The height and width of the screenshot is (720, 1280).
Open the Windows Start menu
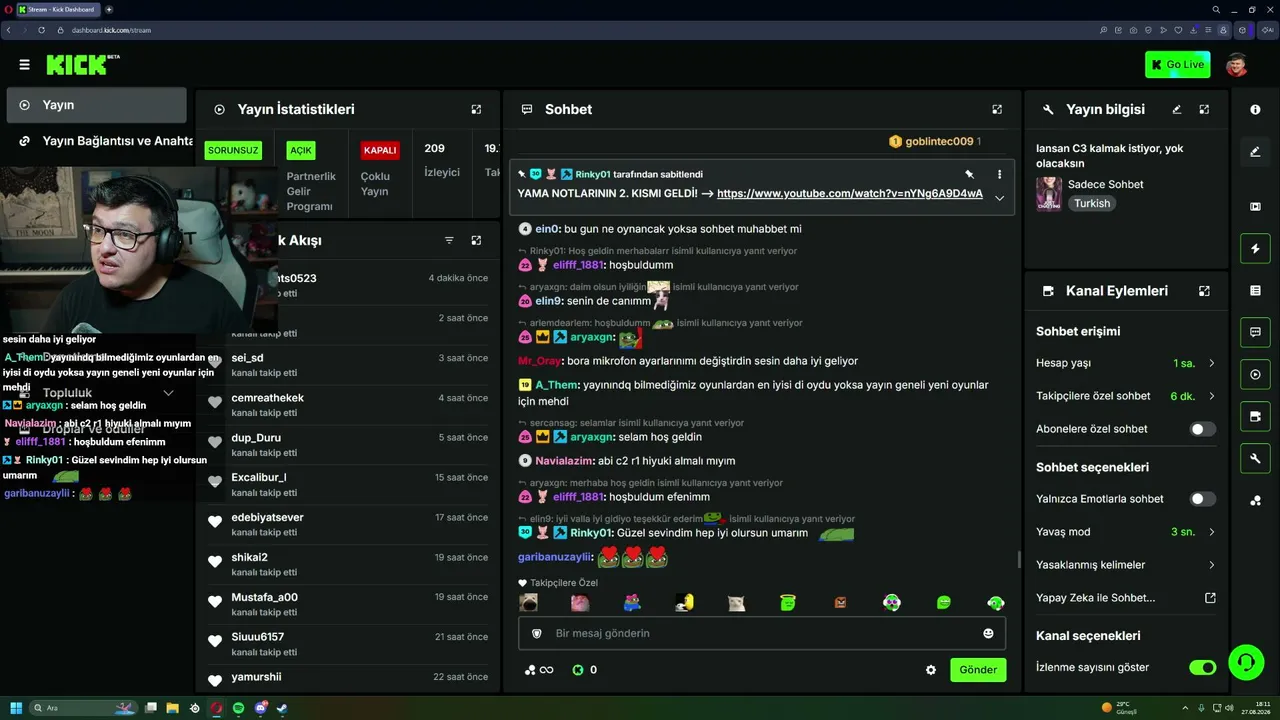tap(16, 708)
